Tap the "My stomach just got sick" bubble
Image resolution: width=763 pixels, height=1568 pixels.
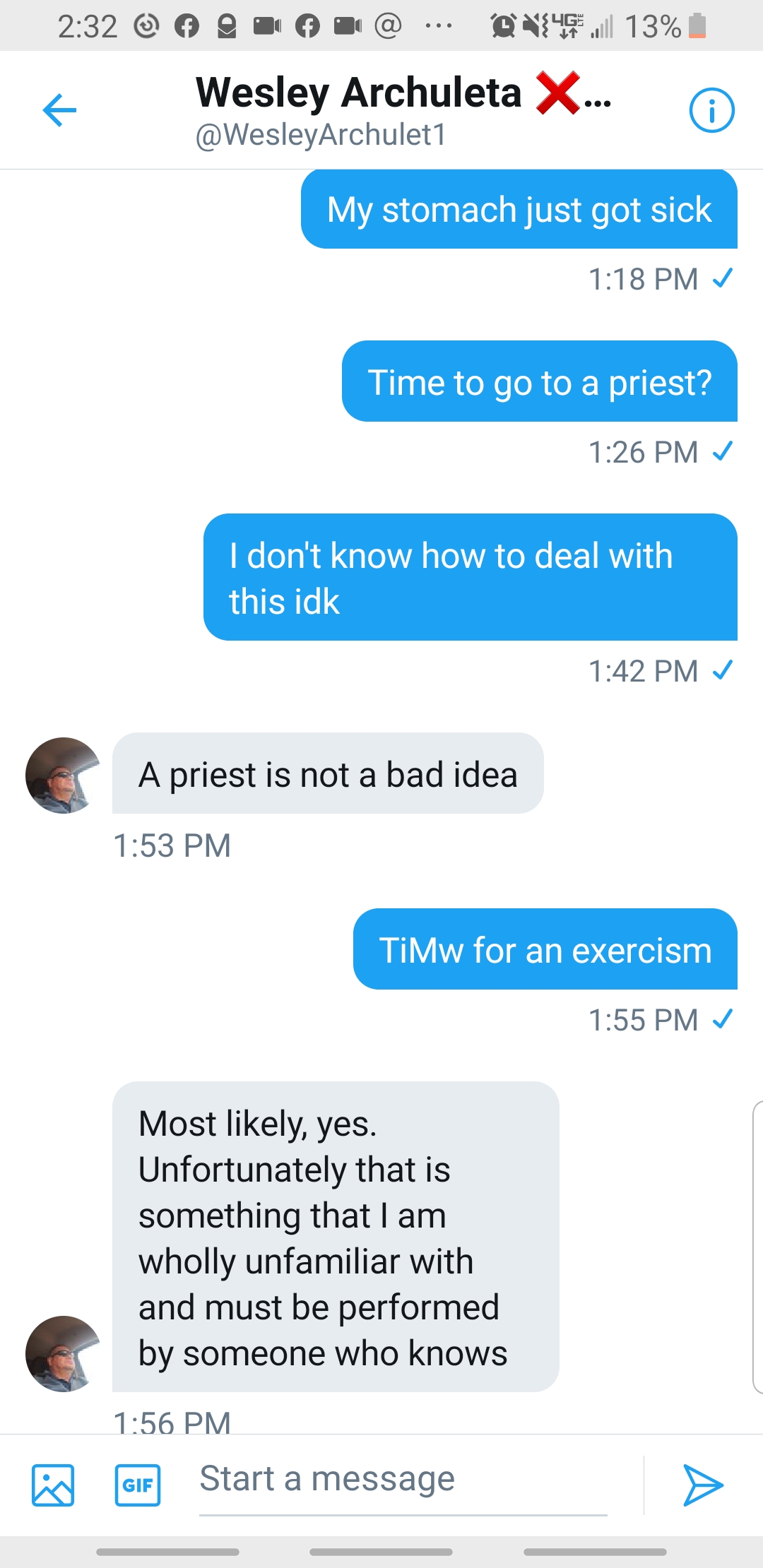coord(519,210)
